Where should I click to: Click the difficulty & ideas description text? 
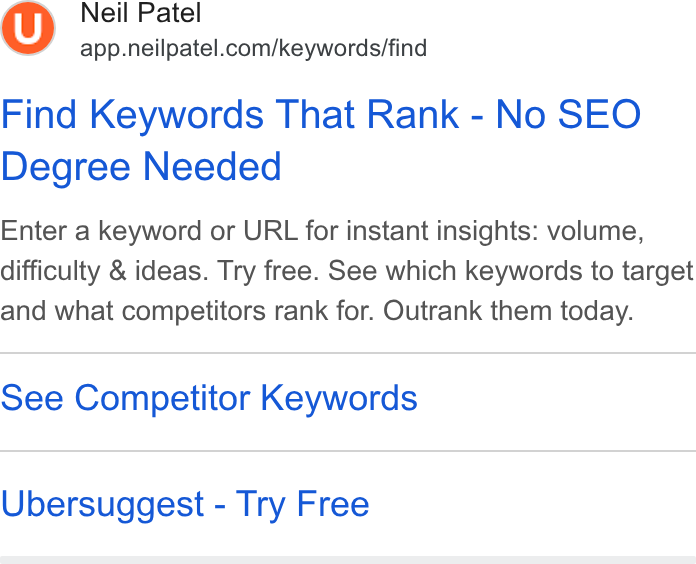[104, 271]
